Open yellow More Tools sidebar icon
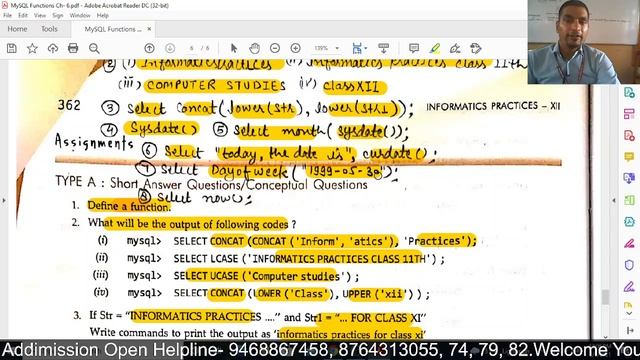The height and width of the screenshot is (360, 640). (x=629, y=305)
